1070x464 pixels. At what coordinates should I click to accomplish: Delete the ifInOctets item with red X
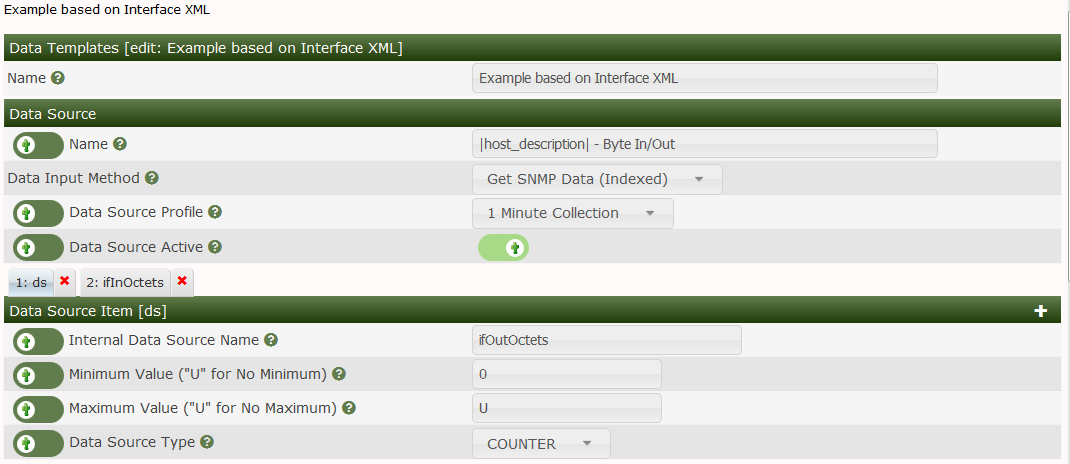pos(182,282)
